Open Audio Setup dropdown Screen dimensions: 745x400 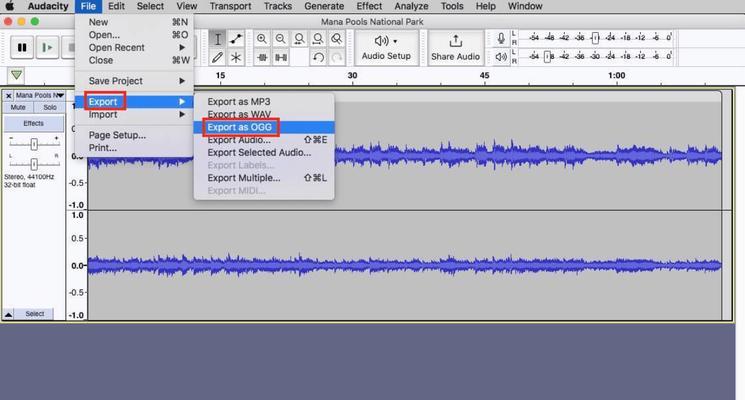pyautogui.click(x=386, y=48)
